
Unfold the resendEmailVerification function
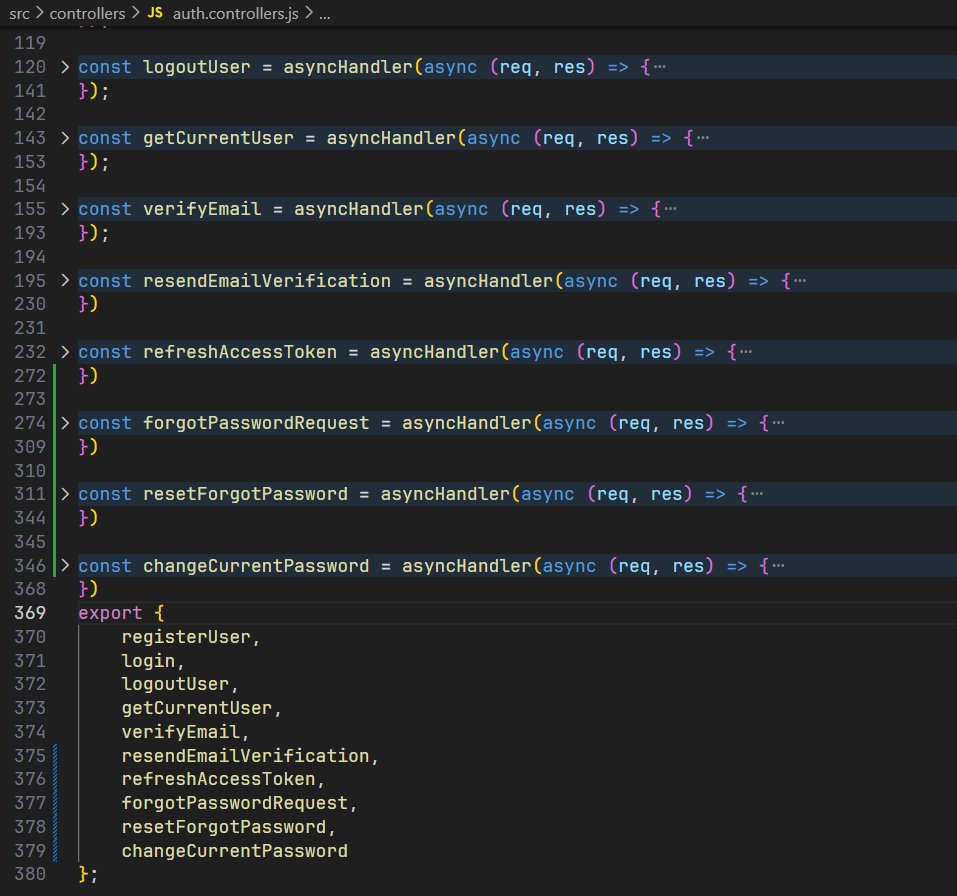tap(65, 280)
